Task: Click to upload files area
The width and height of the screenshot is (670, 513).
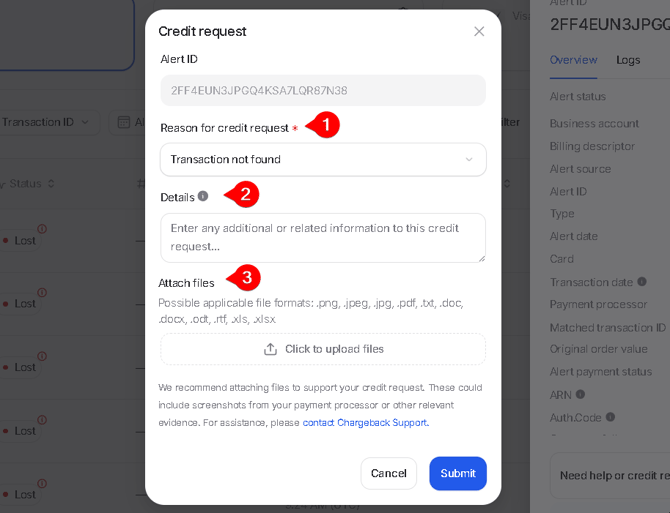Action: pos(323,349)
